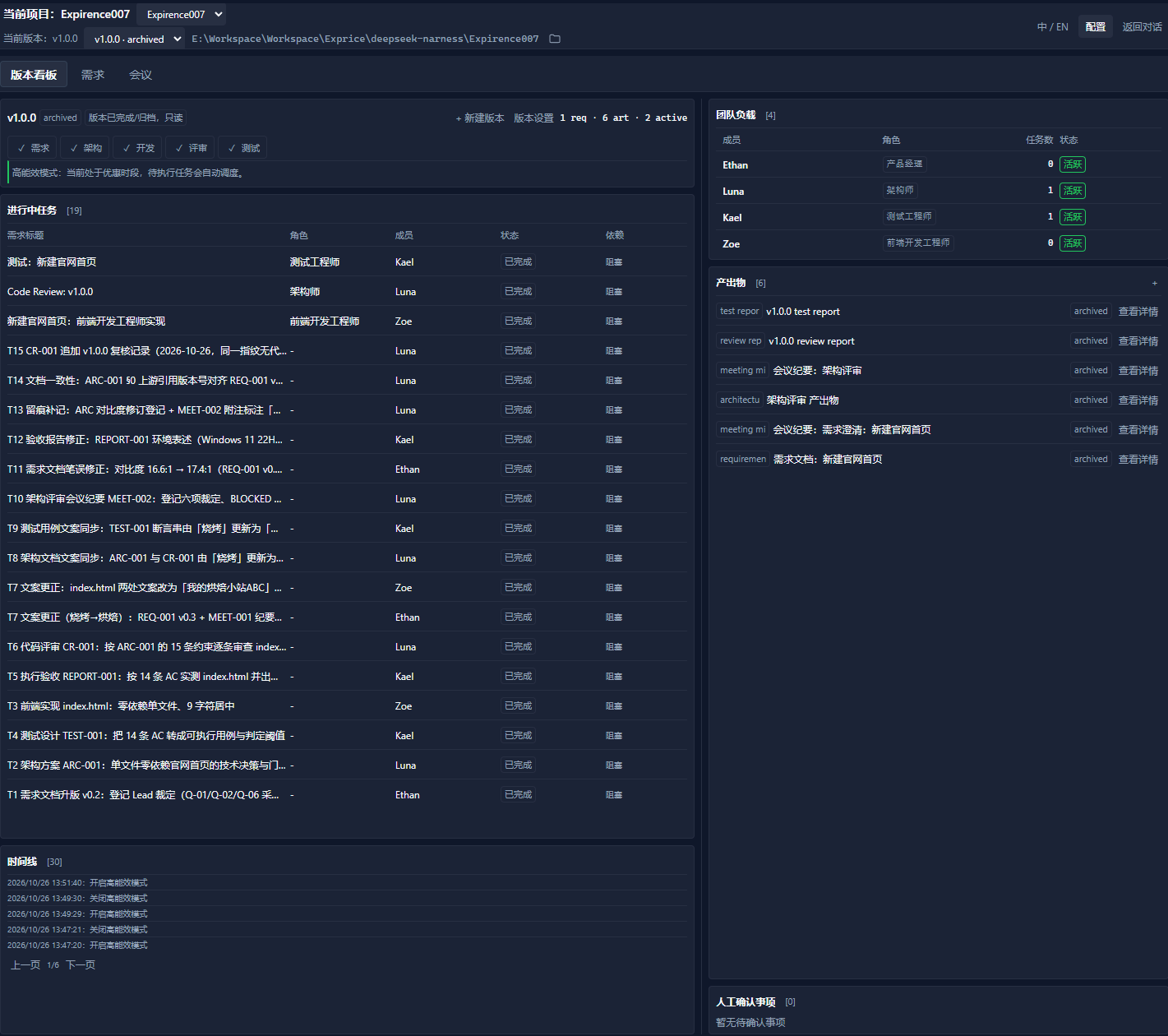The width and height of the screenshot is (1168, 1036).
Task: Click the 新建版本 button
Action: click(x=480, y=118)
